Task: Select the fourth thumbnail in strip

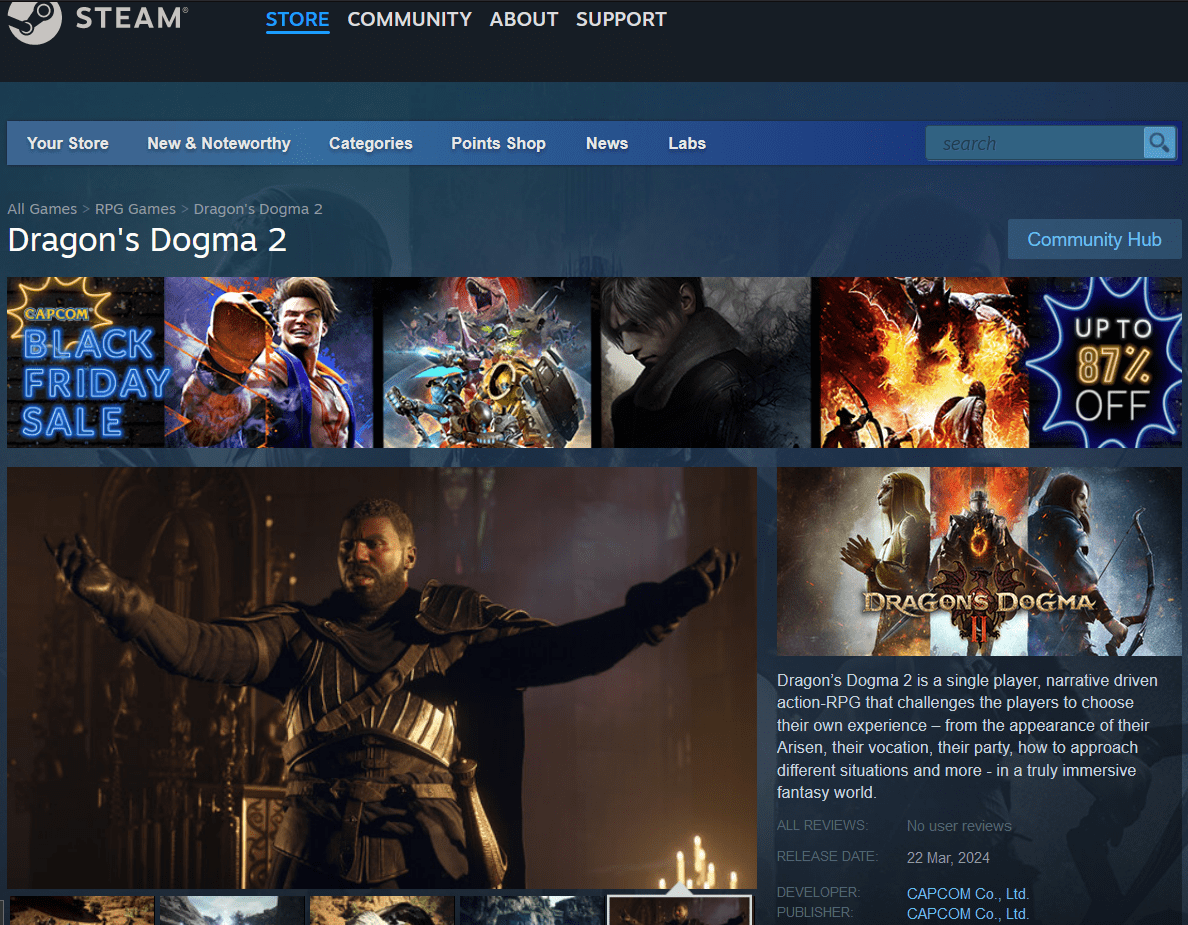Action: tap(531, 911)
